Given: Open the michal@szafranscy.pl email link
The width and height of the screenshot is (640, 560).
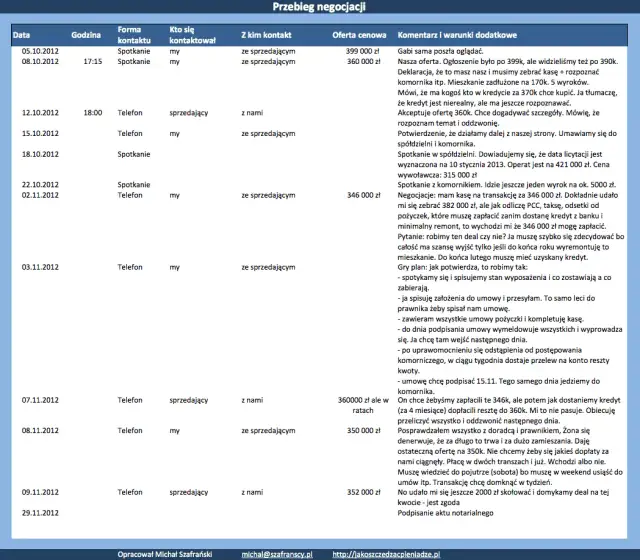Looking at the screenshot, I should [278, 553].
